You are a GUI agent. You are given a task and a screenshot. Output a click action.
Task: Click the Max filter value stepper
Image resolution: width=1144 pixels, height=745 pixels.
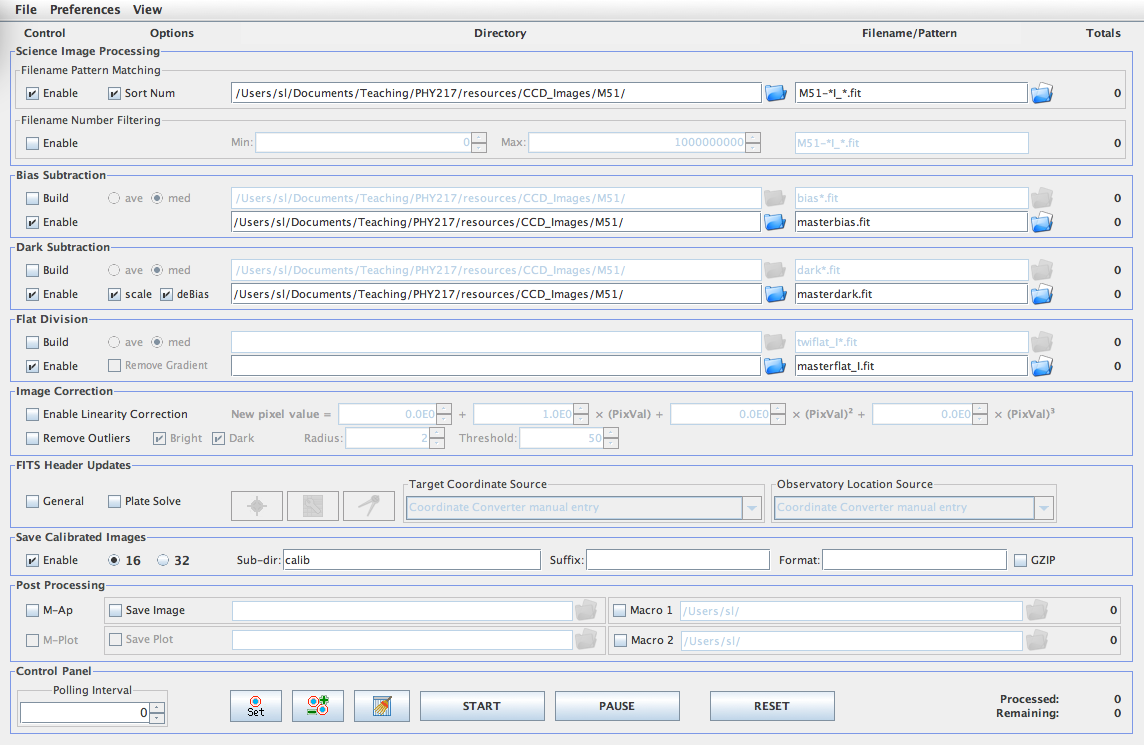(x=753, y=142)
